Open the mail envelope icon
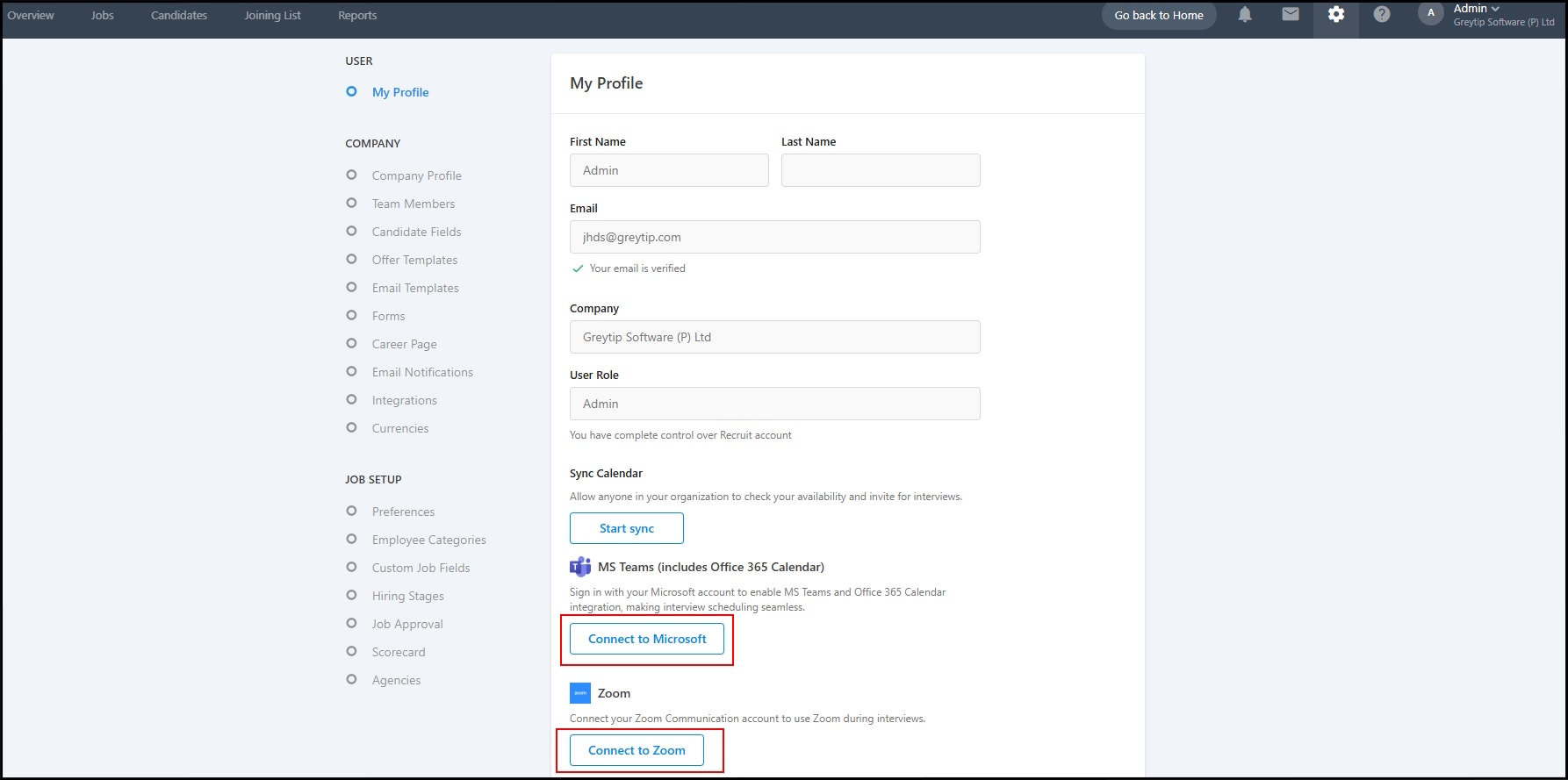This screenshot has width=1568, height=780. click(1291, 14)
